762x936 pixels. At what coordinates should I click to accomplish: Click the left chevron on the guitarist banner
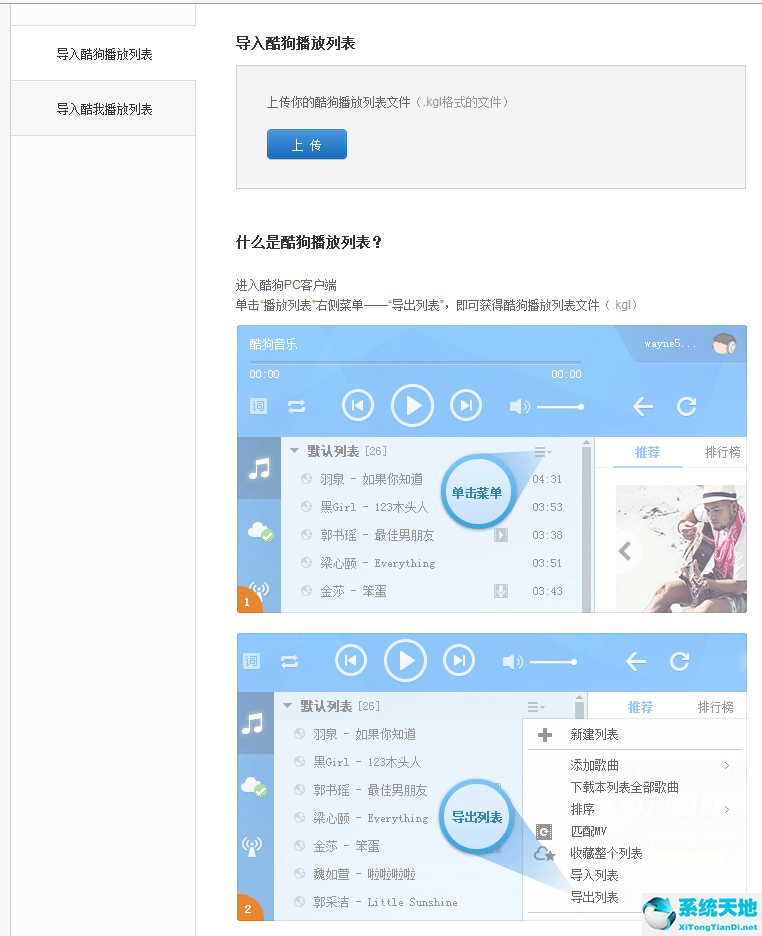[625, 550]
